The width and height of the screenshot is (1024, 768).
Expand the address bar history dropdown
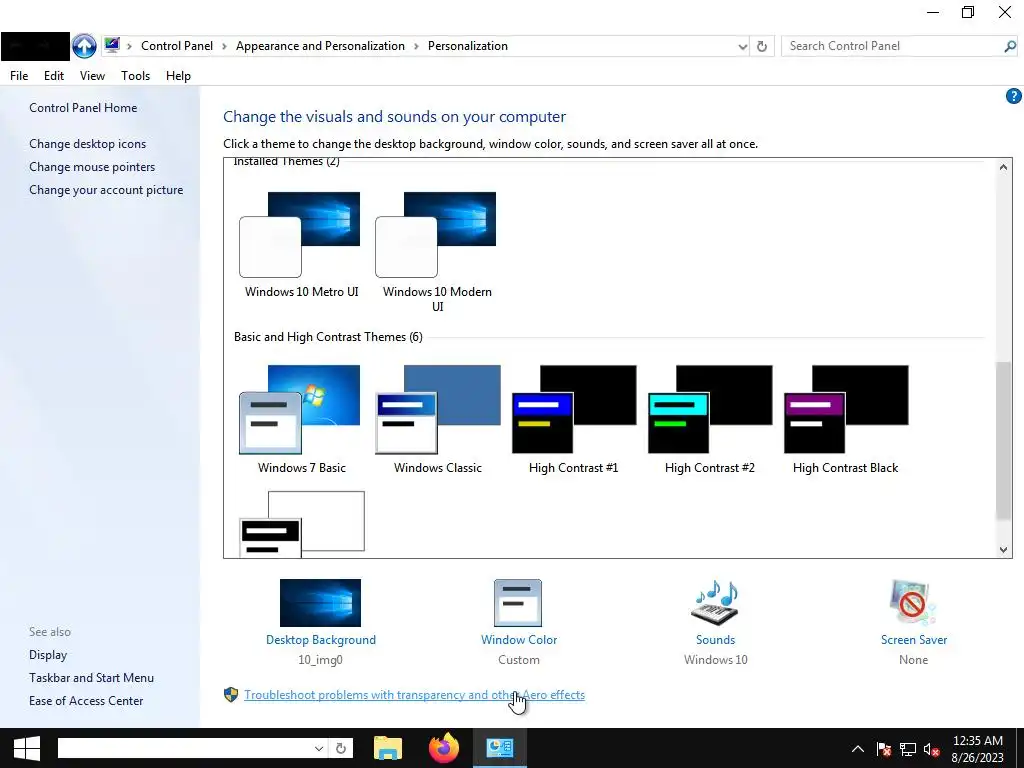pos(743,46)
